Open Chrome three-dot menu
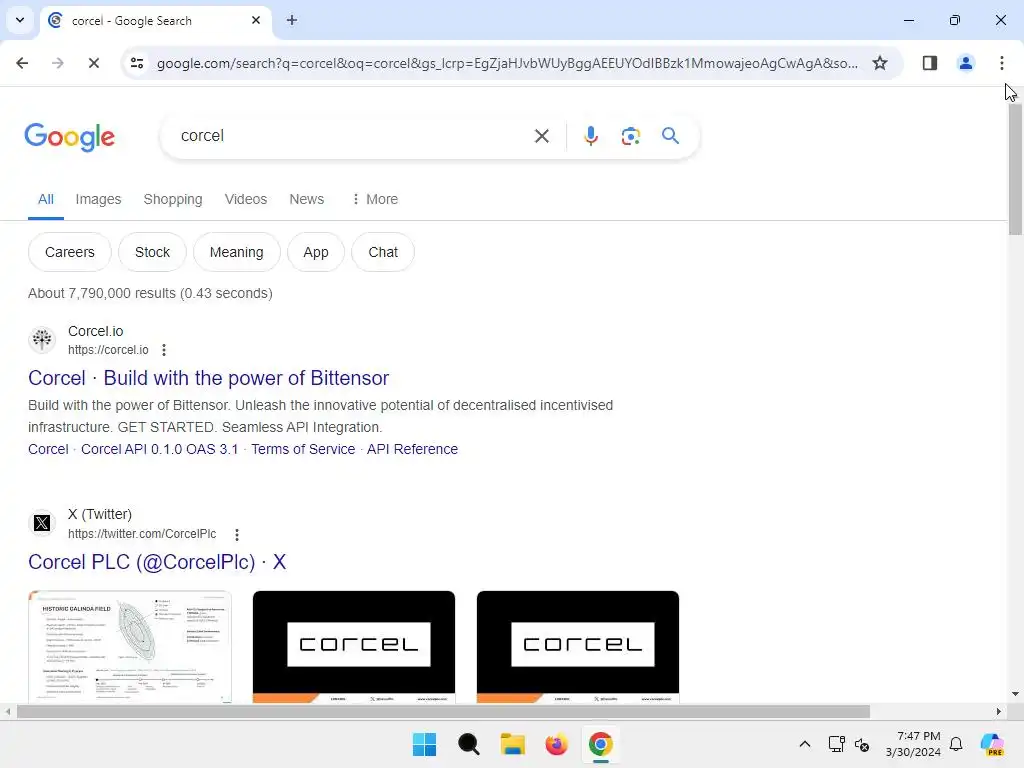 1001,63
